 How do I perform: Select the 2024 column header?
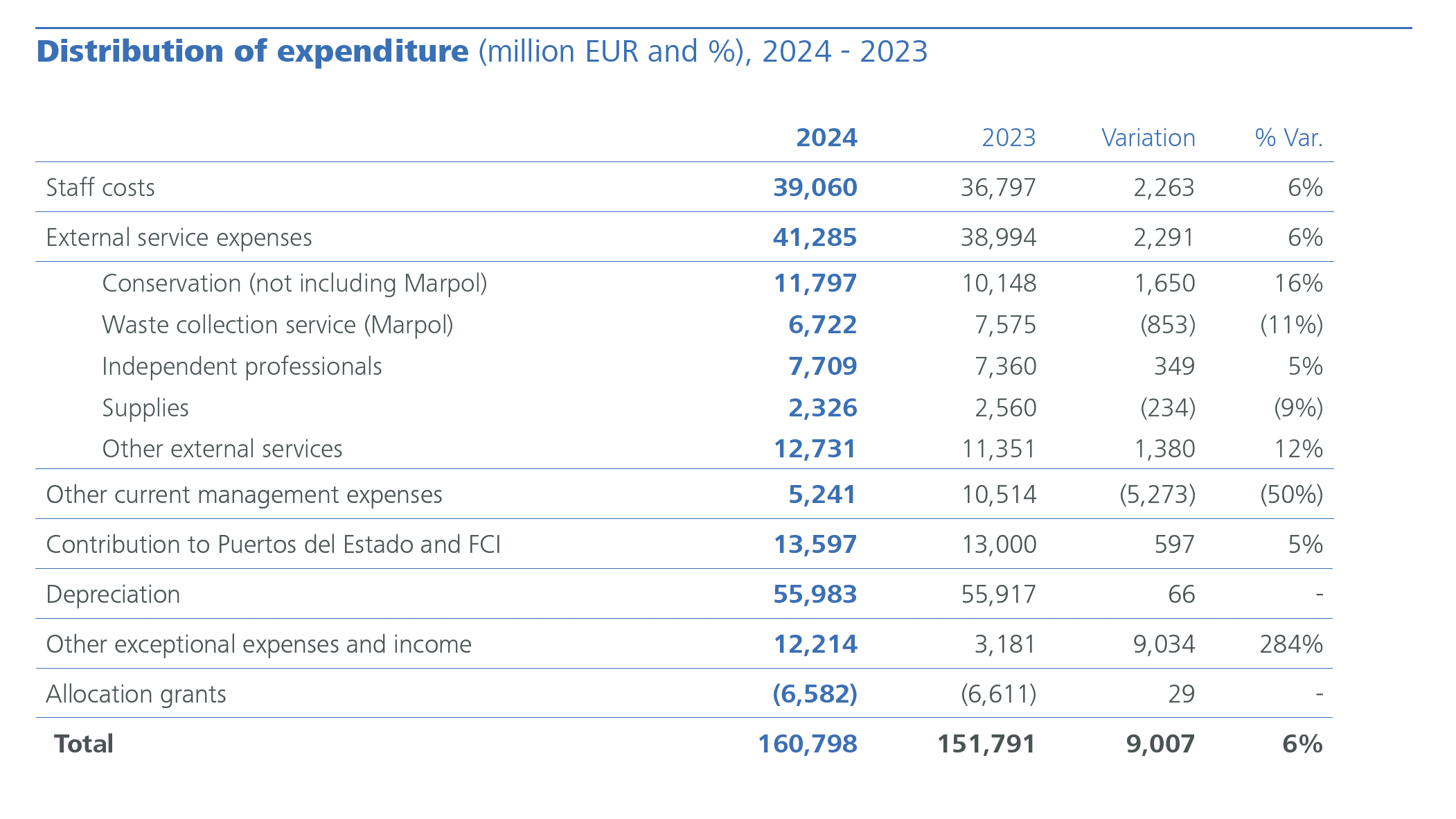point(826,138)
